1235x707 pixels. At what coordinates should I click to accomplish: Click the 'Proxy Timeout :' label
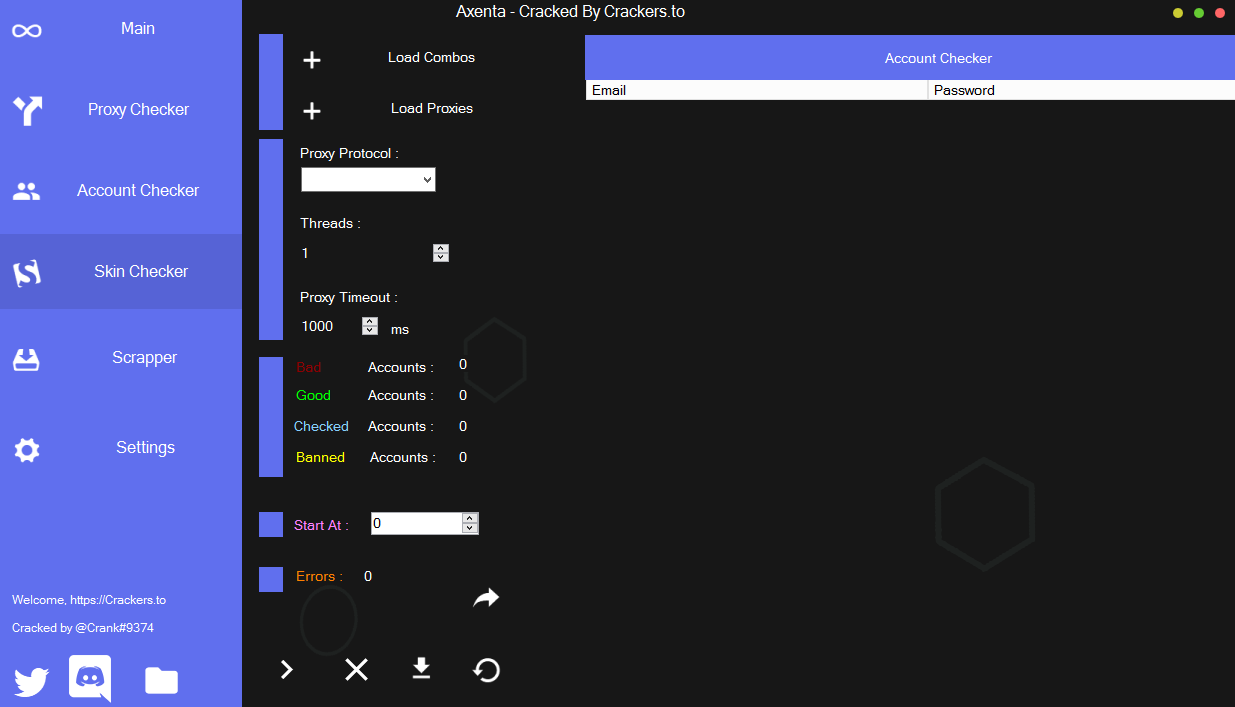click(x=349, y=297)
